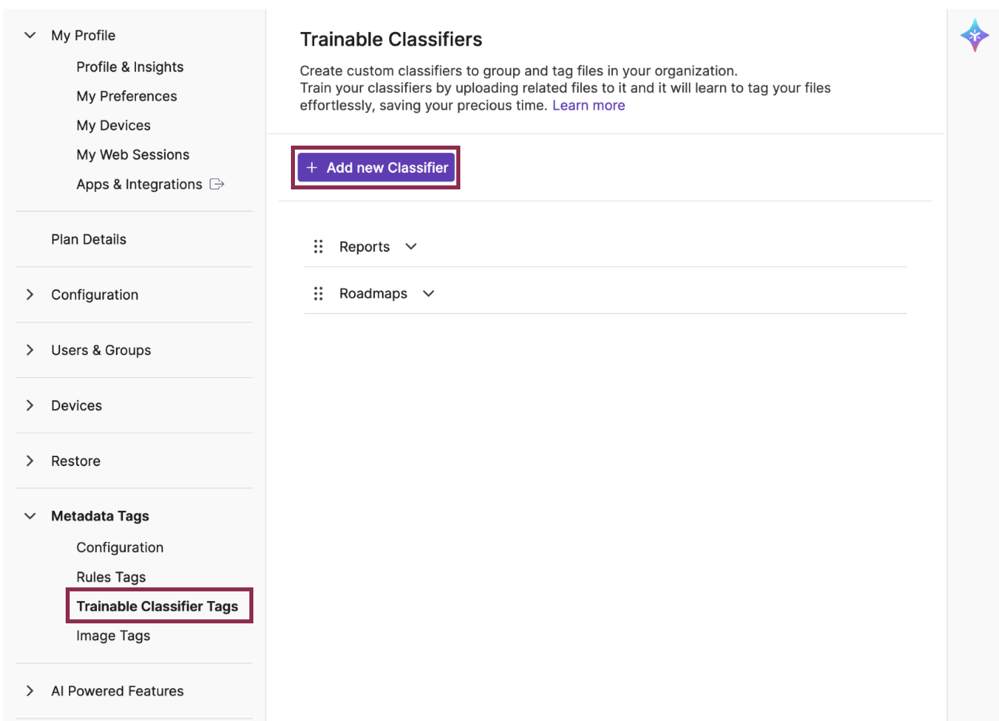Click the Roadmaps classifier name

click(x=373, y=294)
